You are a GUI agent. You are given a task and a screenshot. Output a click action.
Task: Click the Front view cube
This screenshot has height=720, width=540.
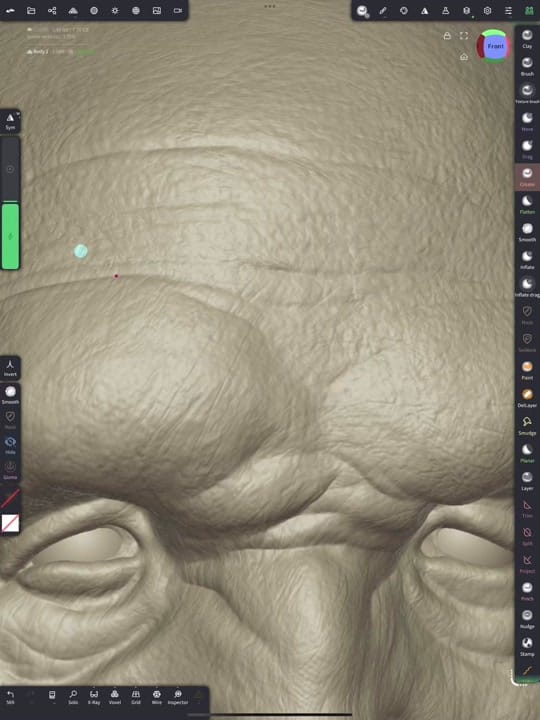point(494,46)
